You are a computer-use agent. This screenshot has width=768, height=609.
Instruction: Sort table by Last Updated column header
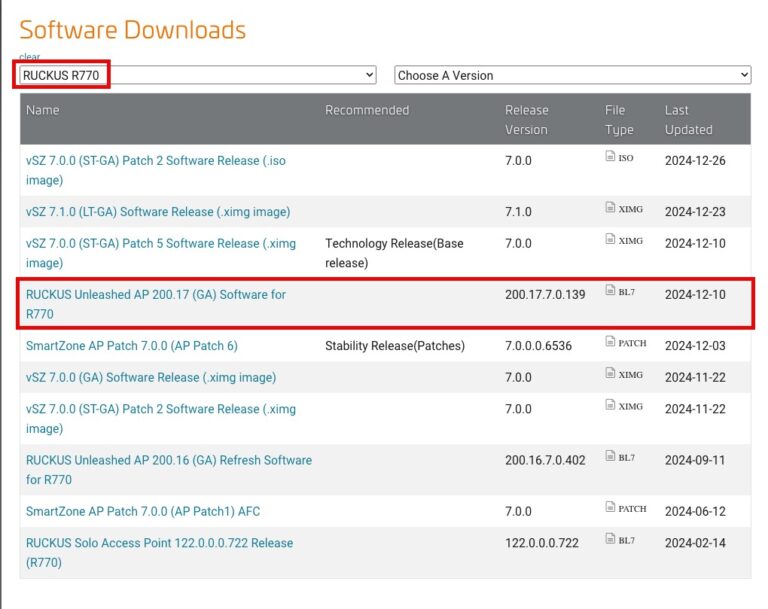coord(688,119)
